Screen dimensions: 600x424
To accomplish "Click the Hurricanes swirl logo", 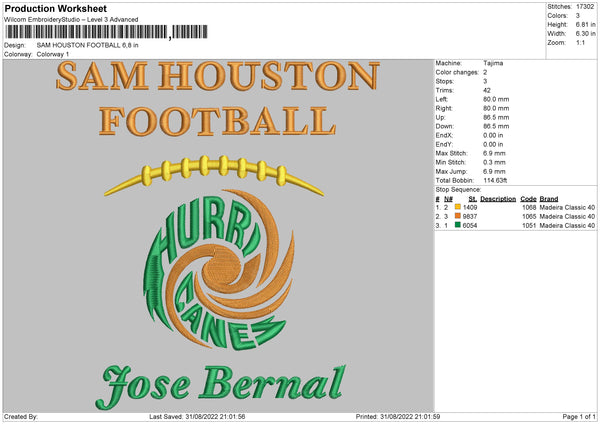I will point(219,270).
